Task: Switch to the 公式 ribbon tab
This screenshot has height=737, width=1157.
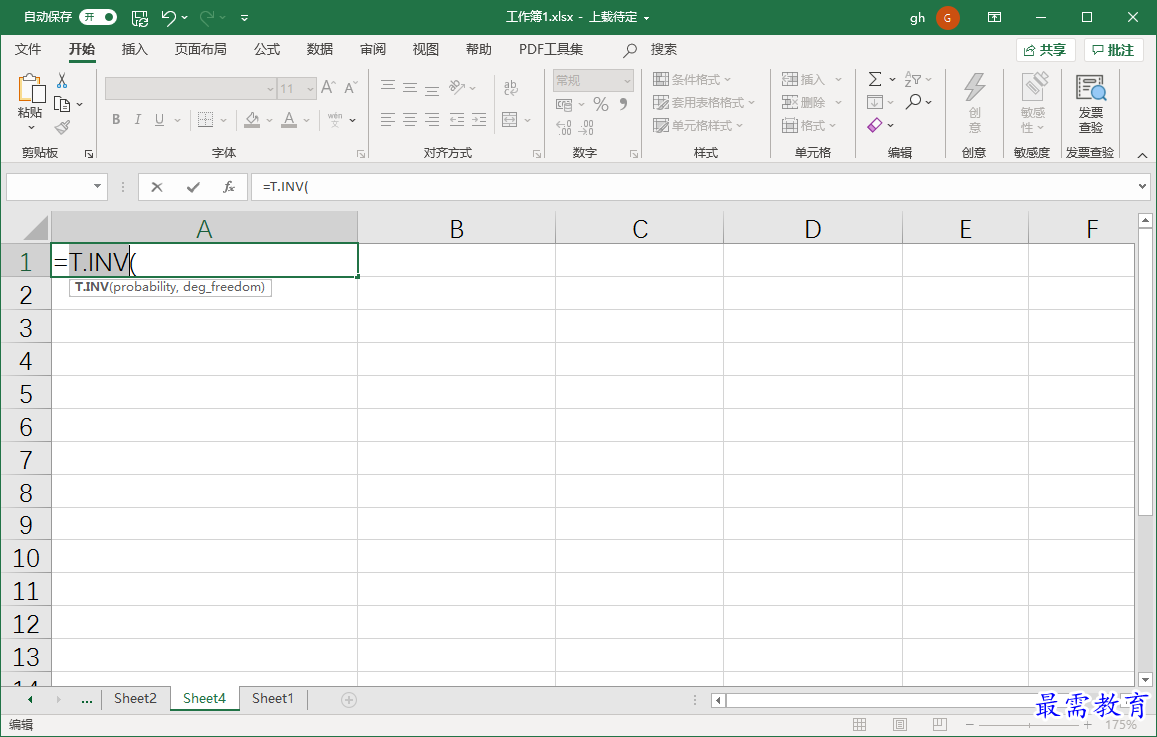Action: click(266, 49)
